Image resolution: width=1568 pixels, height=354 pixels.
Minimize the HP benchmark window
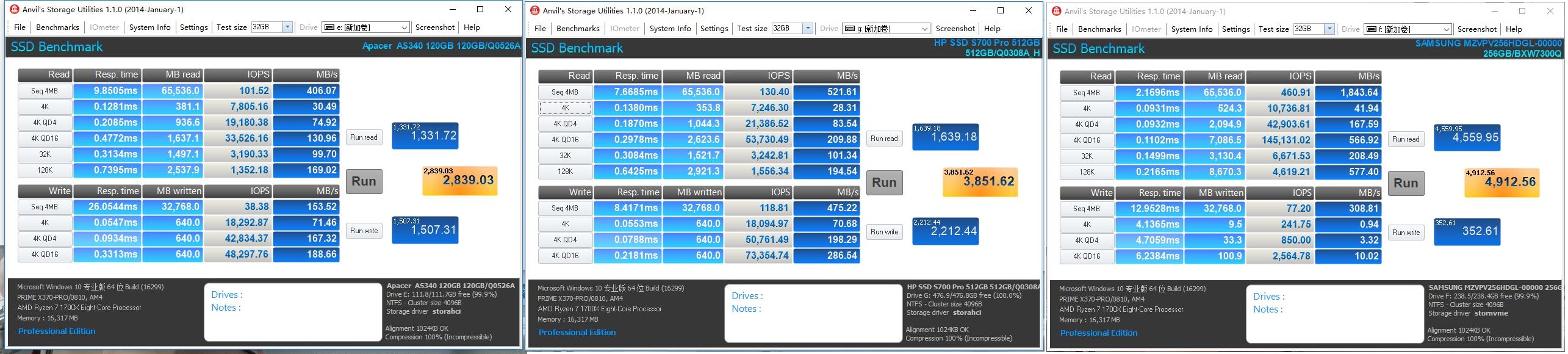click(973, 10)
